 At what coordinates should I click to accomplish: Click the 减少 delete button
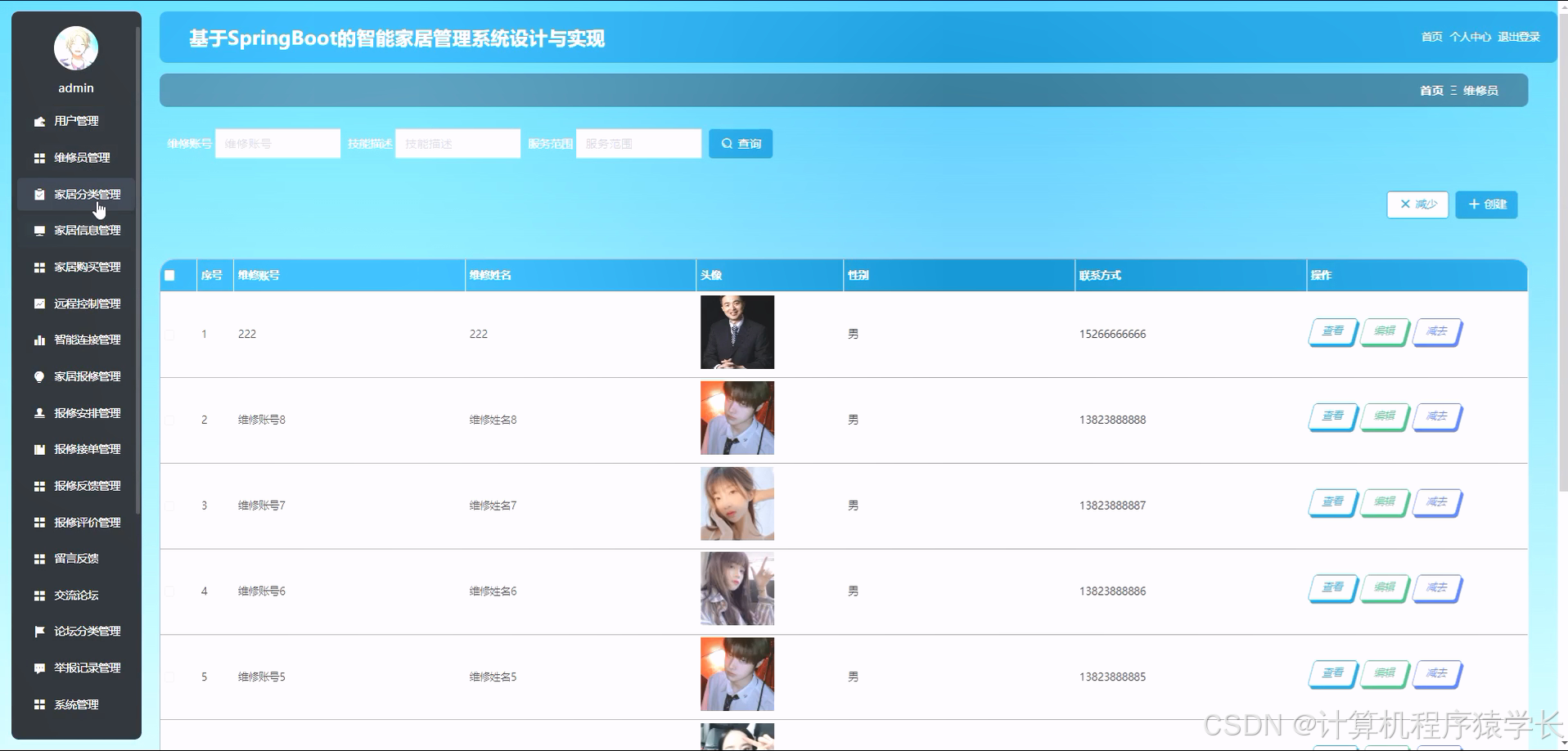(x=1417, y=205)
